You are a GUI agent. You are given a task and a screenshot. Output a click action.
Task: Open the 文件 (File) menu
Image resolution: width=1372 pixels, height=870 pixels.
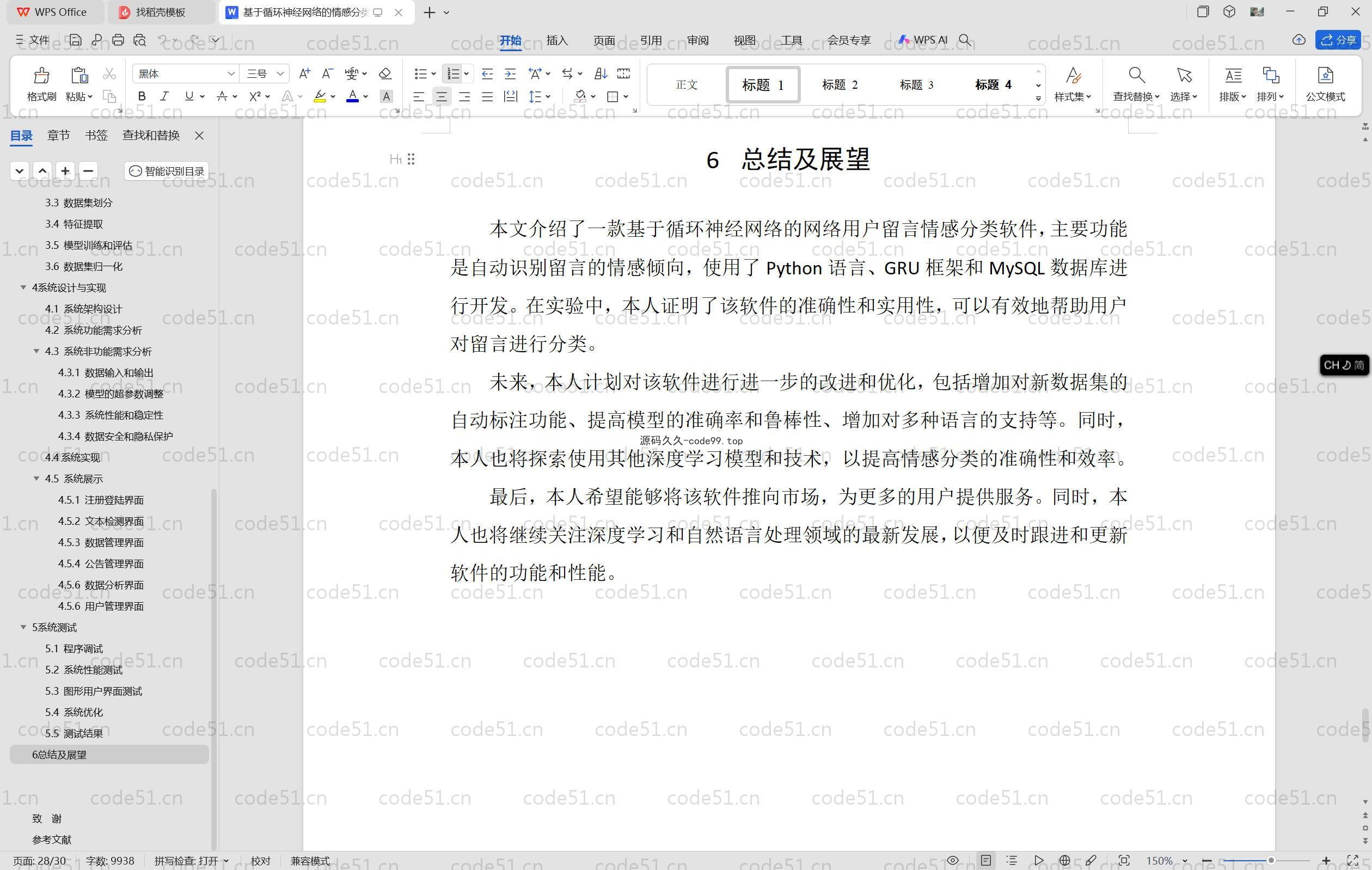pyautogui.click(x=32, y=40)
